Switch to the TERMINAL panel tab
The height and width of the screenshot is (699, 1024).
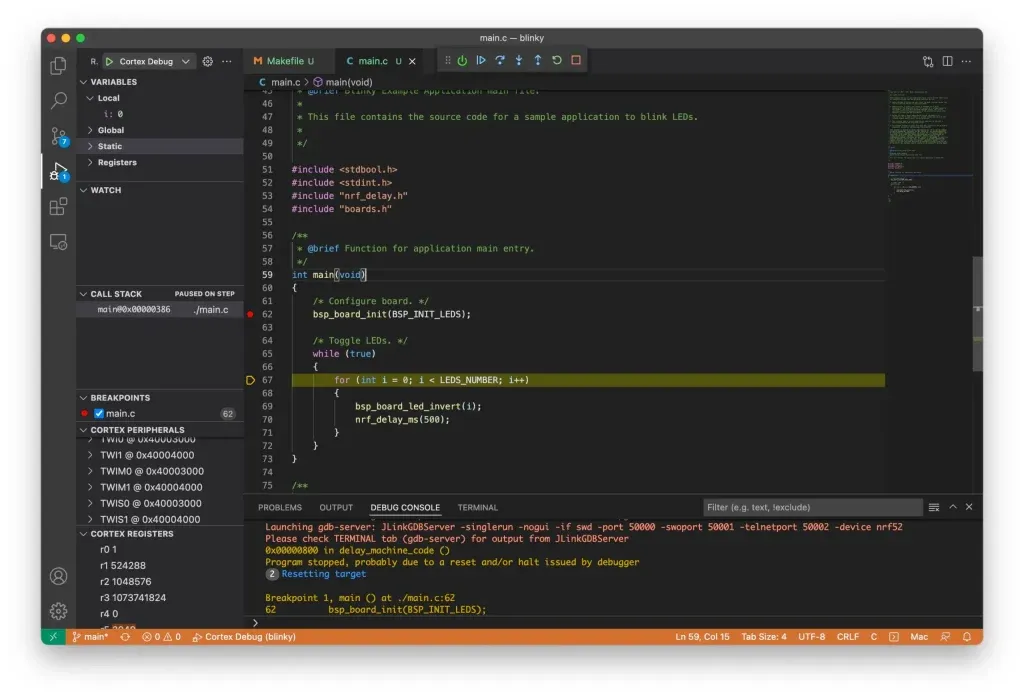tap(477, 508)
